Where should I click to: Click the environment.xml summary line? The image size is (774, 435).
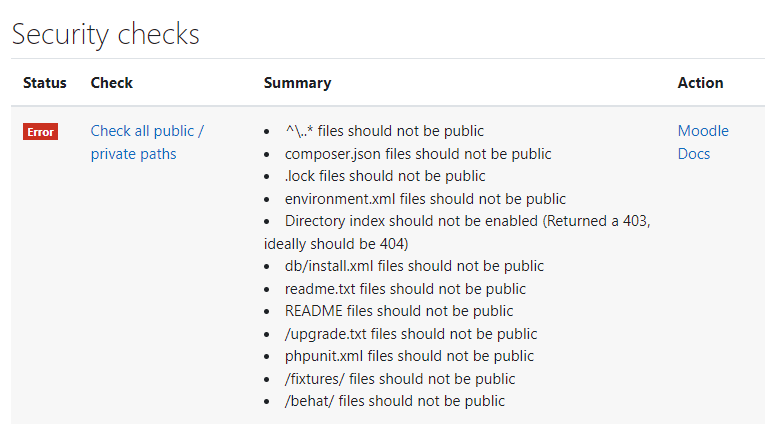pyautogui.click(x=425, y=199)
